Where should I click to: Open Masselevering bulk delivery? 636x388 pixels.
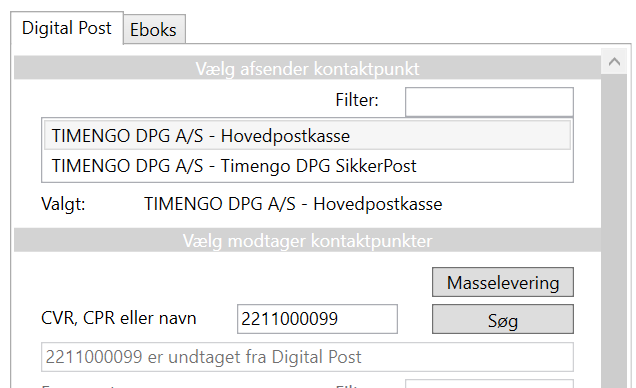(x=503, y=282)
